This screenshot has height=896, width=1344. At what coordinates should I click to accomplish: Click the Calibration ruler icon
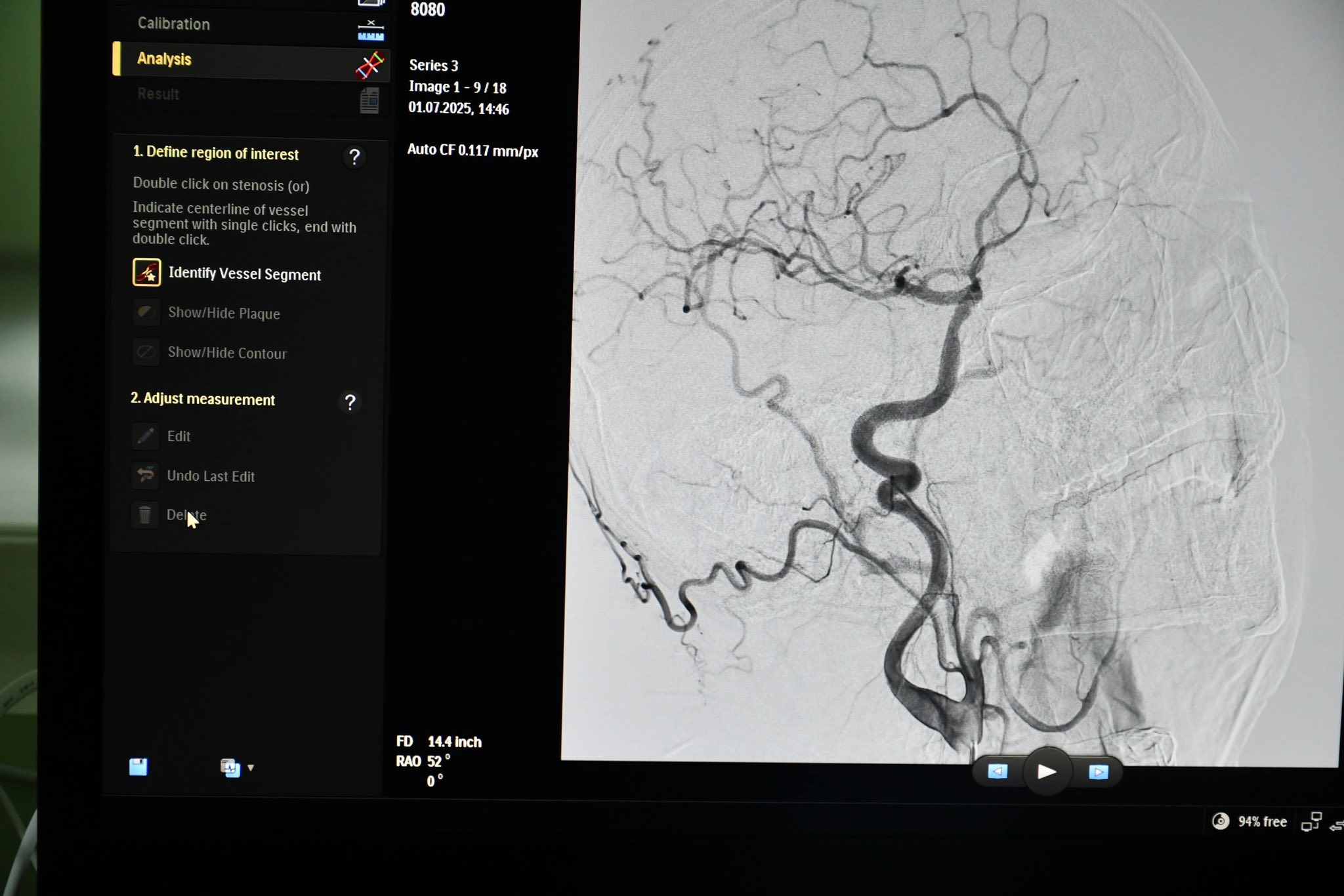(x=370, y=31)
